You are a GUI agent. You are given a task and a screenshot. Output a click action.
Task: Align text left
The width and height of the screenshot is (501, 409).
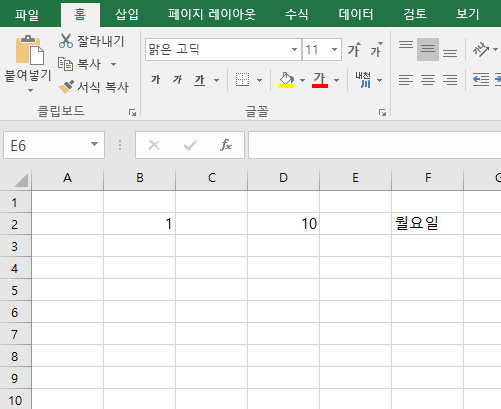[x=406, y=80]
